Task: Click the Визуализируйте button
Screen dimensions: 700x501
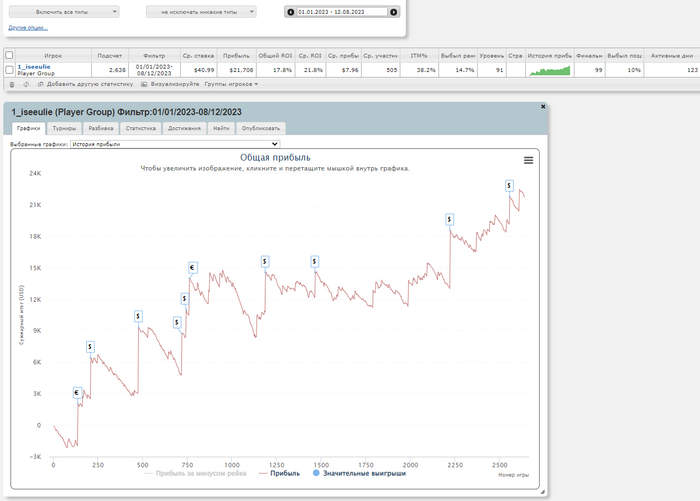Action: click(175, 84)
